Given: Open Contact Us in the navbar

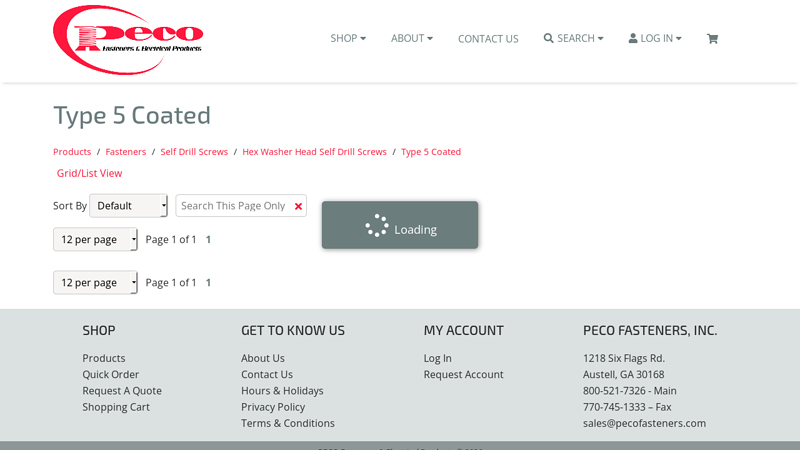Looking at the screenshot, I should tap(488, 39).
